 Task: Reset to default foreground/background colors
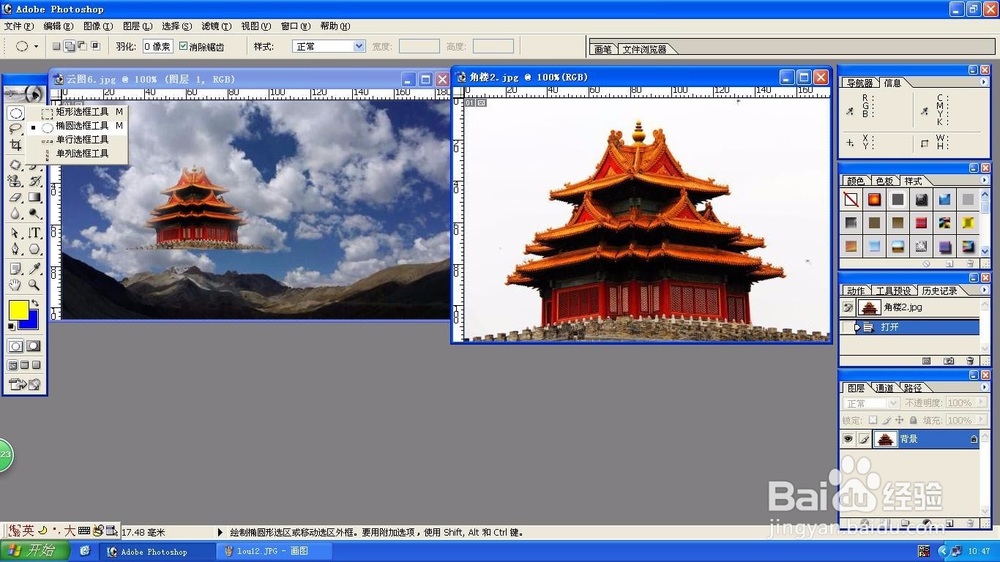(x=11, y=327)
